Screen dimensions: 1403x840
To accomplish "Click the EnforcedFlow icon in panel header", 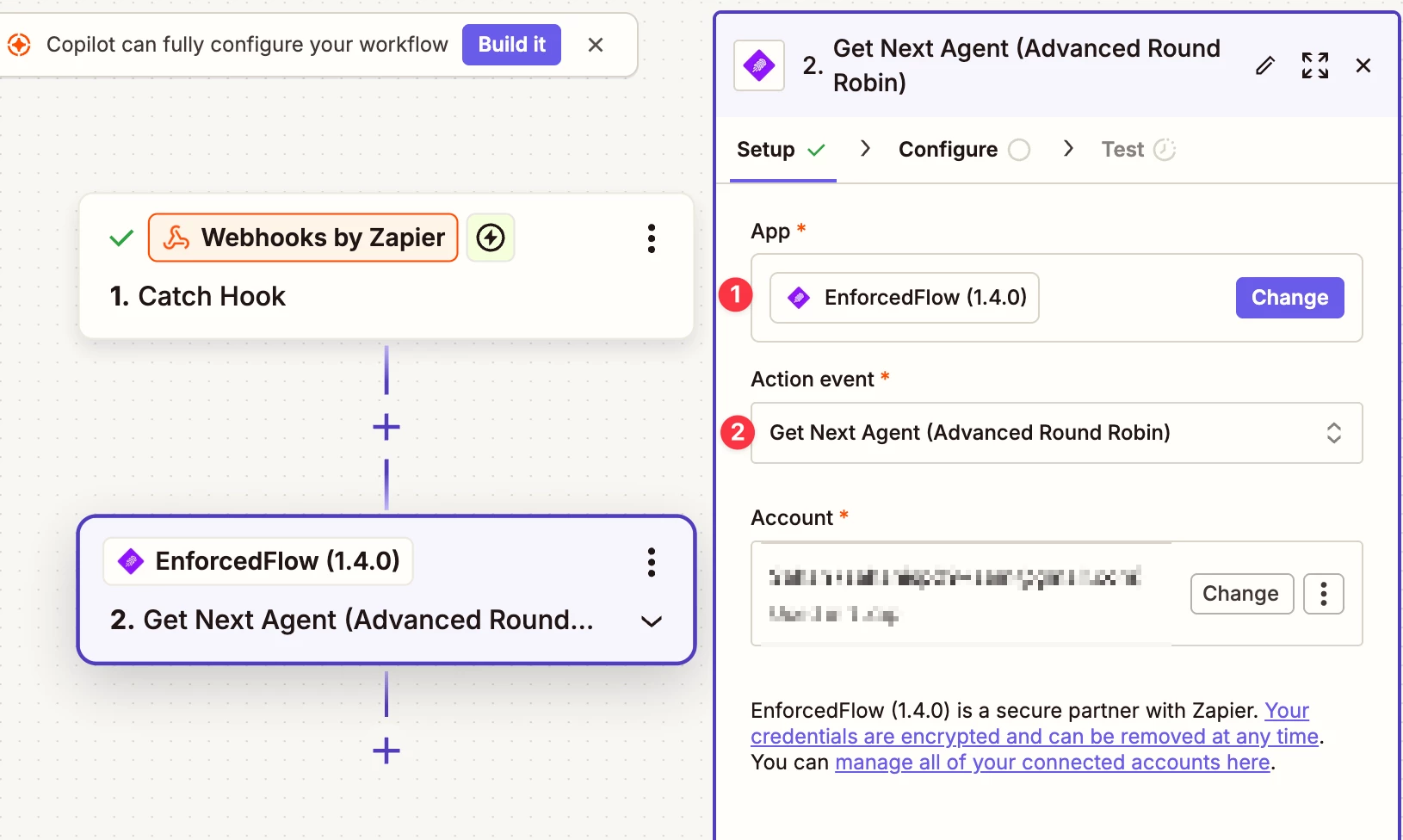I will tap(759, 65).
